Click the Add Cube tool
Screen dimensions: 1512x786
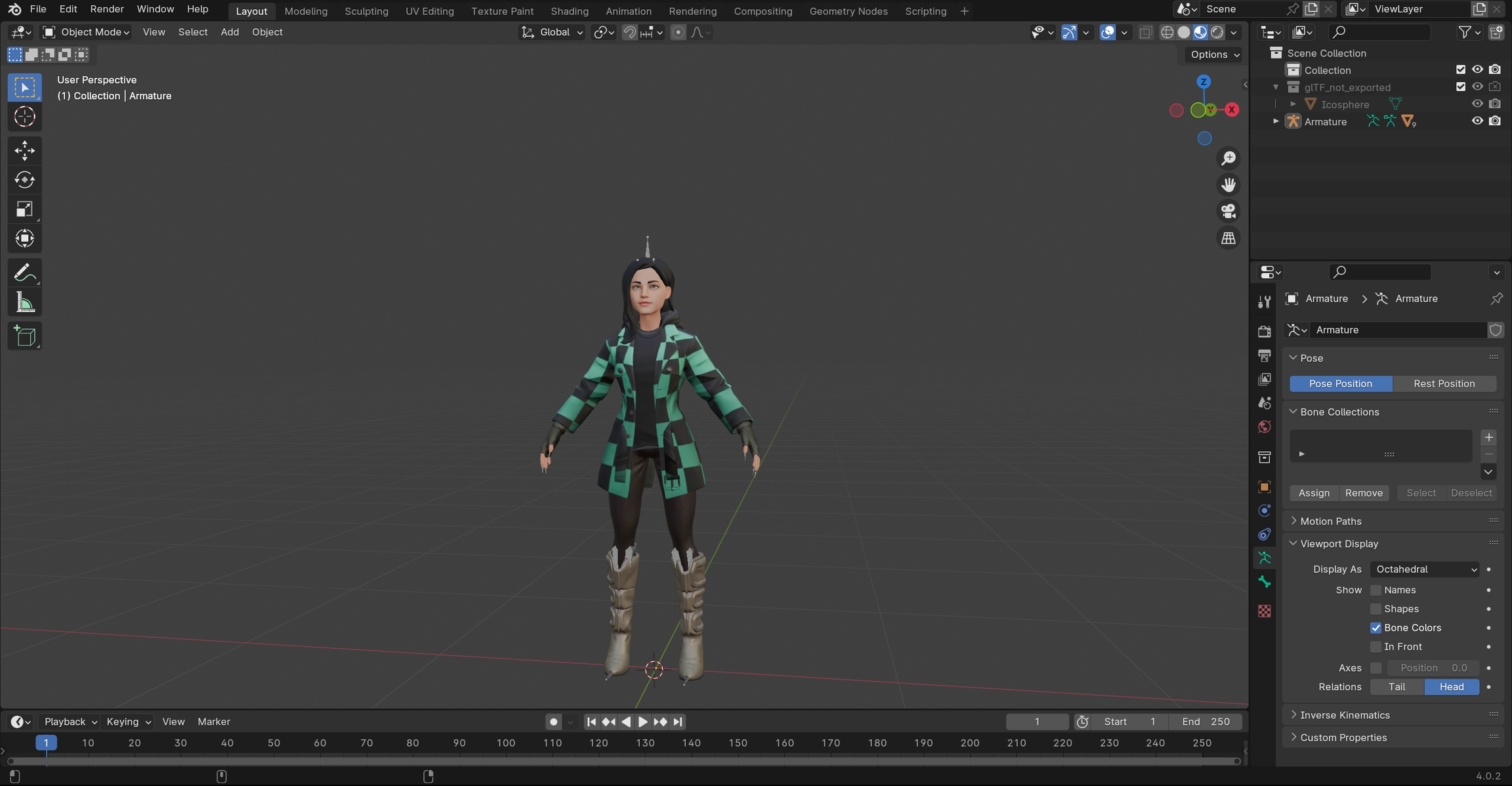coord(24,336)
